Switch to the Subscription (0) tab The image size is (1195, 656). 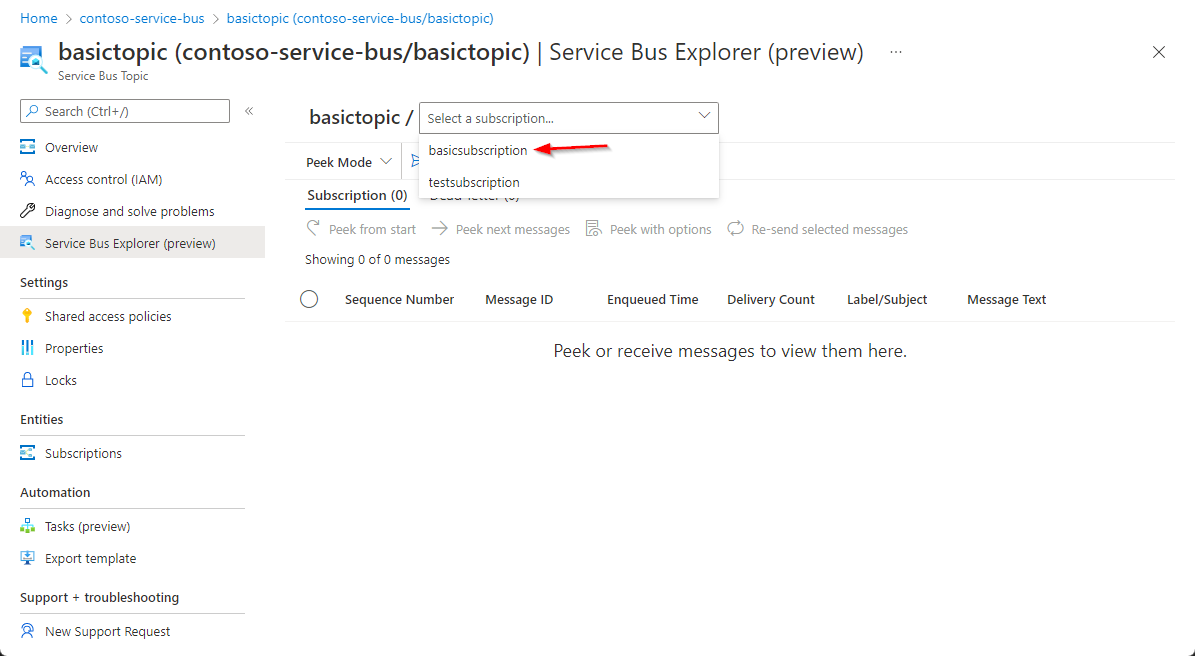[x=357, y=196]
